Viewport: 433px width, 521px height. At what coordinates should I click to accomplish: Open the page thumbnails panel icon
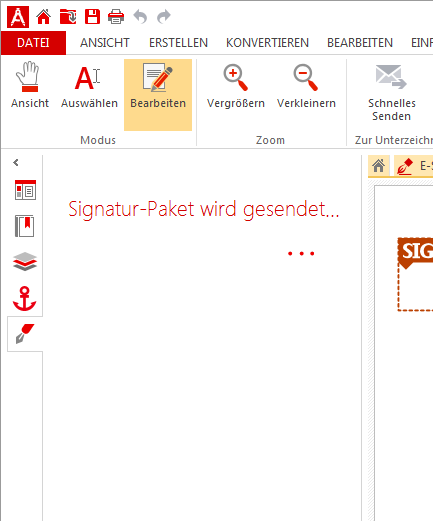25,190
